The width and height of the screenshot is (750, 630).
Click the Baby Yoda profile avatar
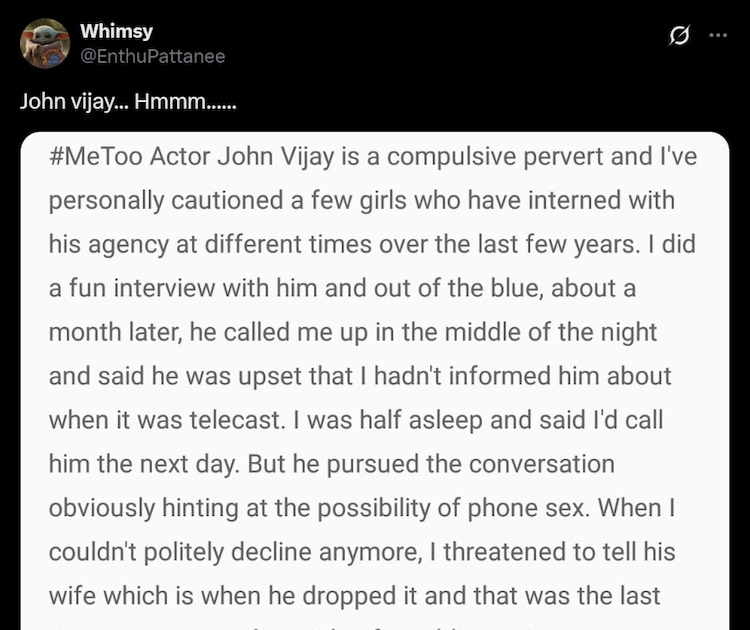coord(45,44)
